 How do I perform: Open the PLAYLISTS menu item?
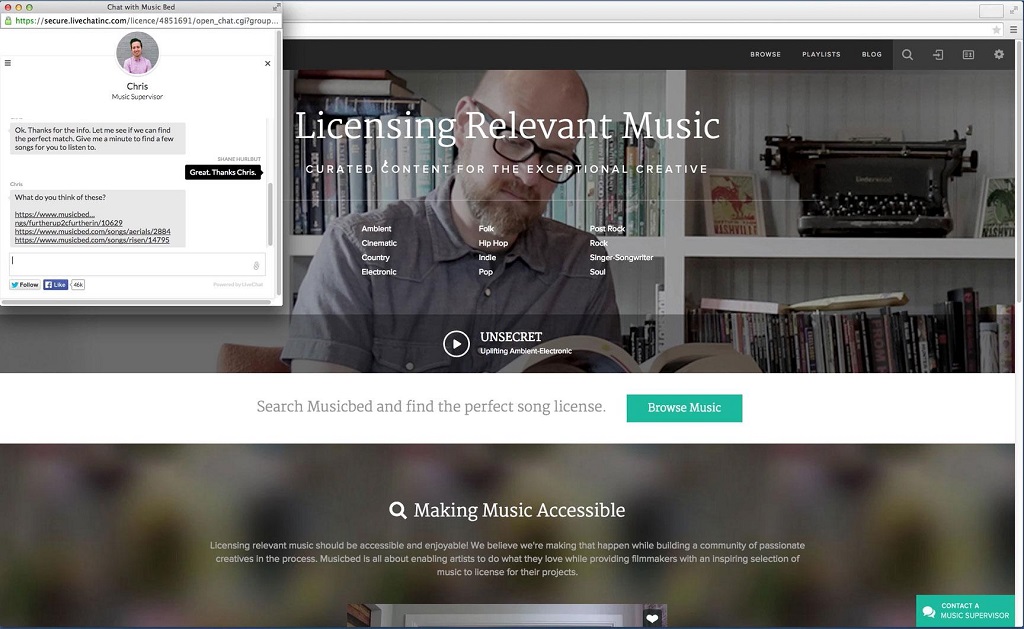(821, 54)
